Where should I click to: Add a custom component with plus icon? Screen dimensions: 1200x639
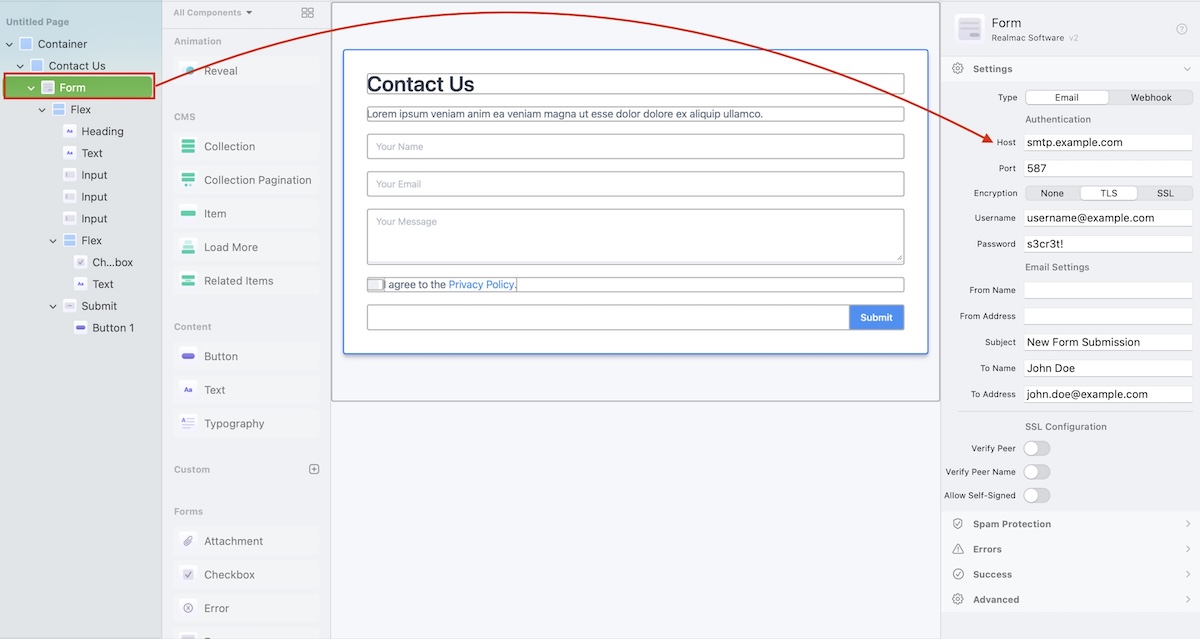point(314,469)
